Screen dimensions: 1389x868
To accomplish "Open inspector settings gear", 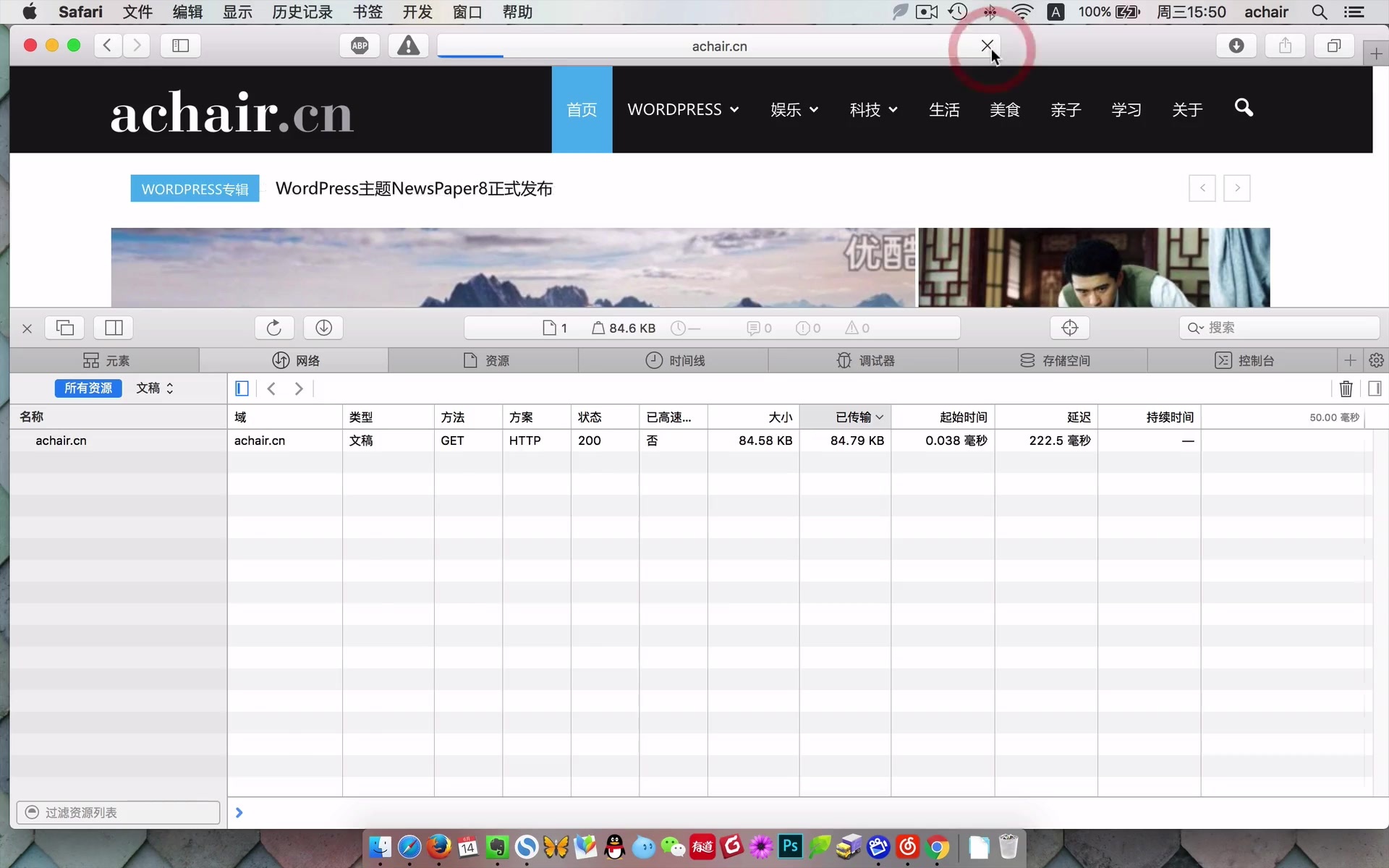I will tap(1376, 360).
